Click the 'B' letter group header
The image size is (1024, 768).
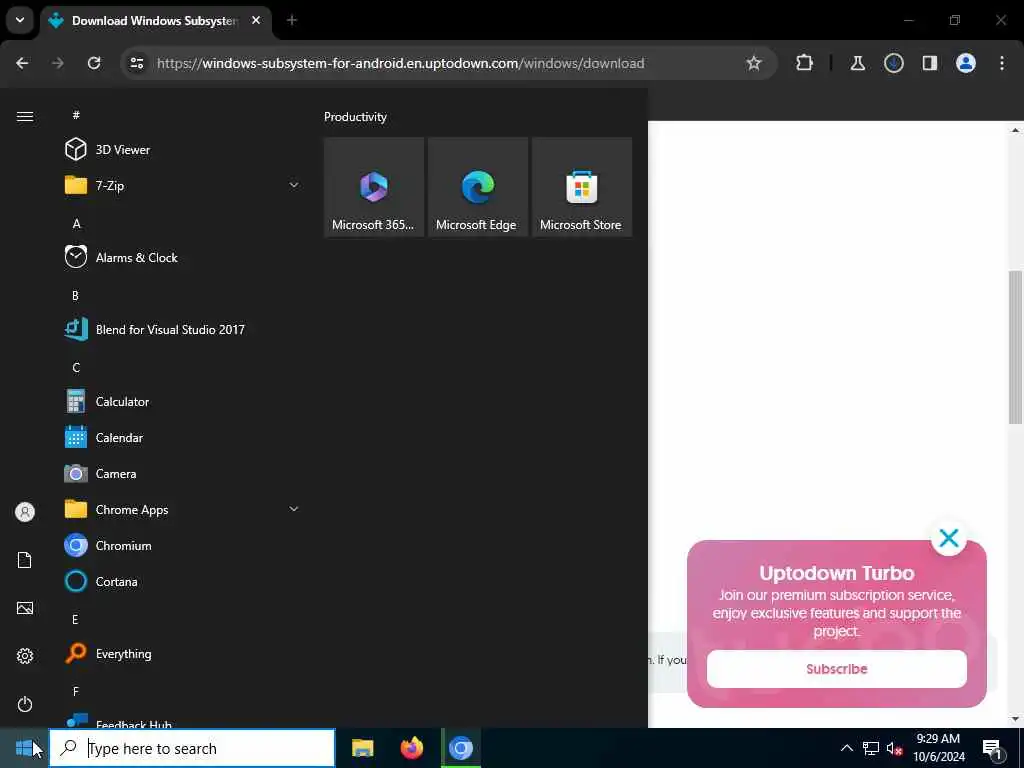point(75,295)
